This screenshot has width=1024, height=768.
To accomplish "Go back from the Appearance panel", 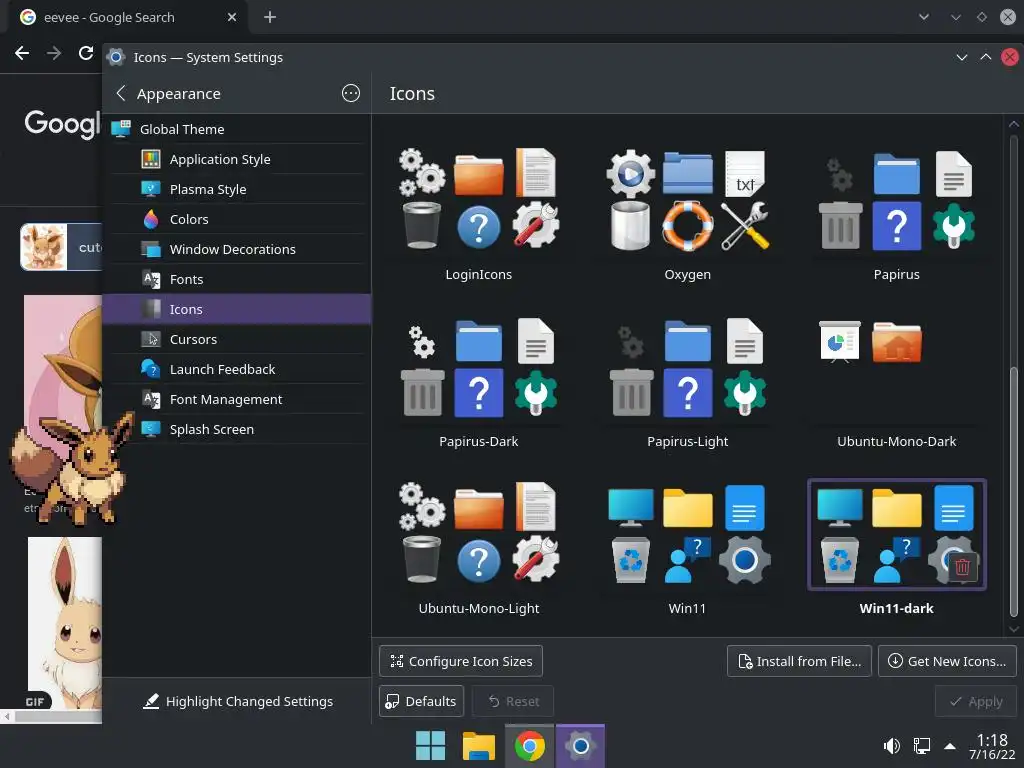I will pos(121,93).
